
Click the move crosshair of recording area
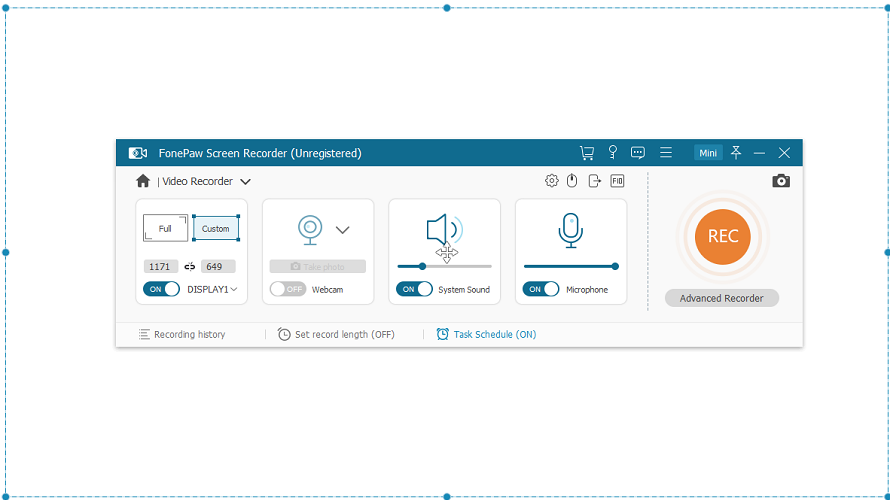pyautogui.click(x=447, y=253)
